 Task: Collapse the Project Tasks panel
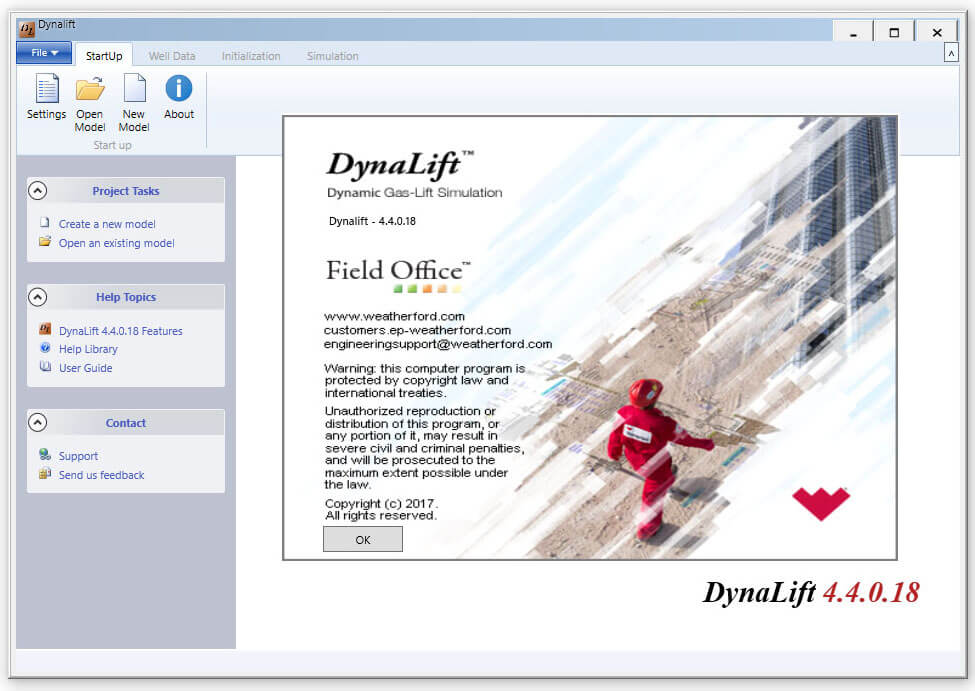[37, 189]
